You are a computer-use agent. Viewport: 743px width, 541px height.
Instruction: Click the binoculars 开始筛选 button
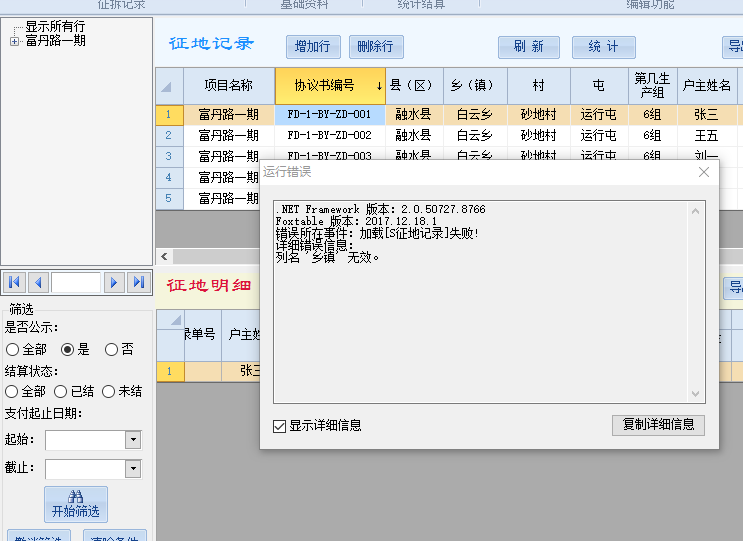[76, 503]
